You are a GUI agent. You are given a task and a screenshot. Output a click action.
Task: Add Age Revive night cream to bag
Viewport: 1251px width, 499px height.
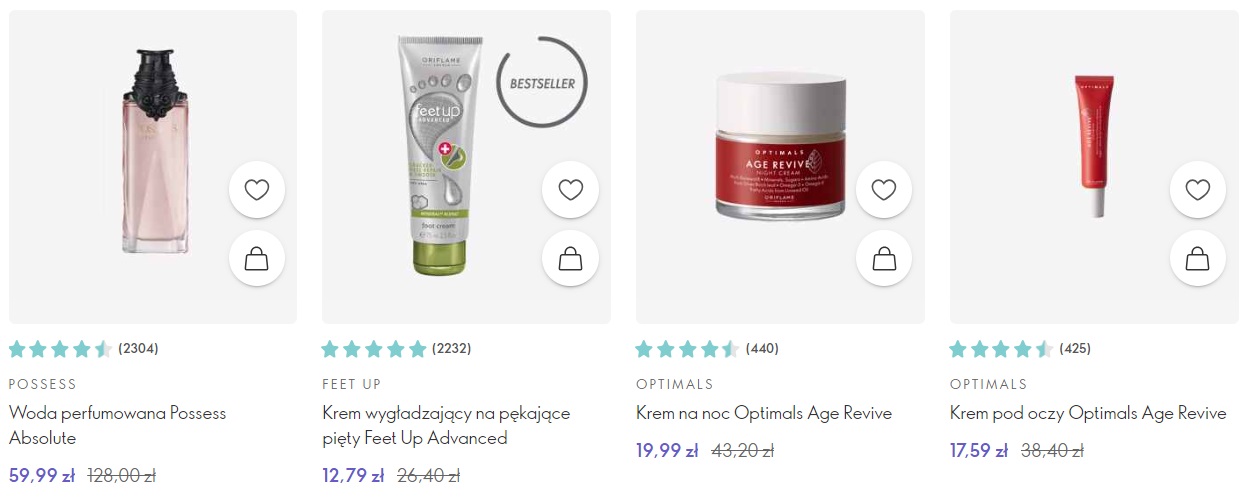884,259
